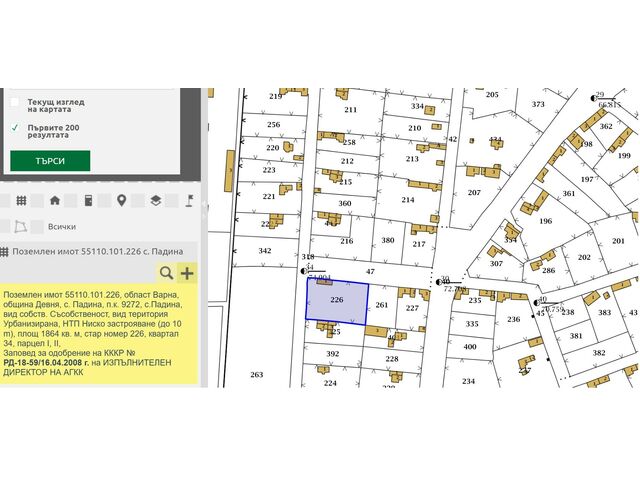Select the building unit door icon
Image resolution: width=640 pixels, height=480 pixels.
pos(88,200)
